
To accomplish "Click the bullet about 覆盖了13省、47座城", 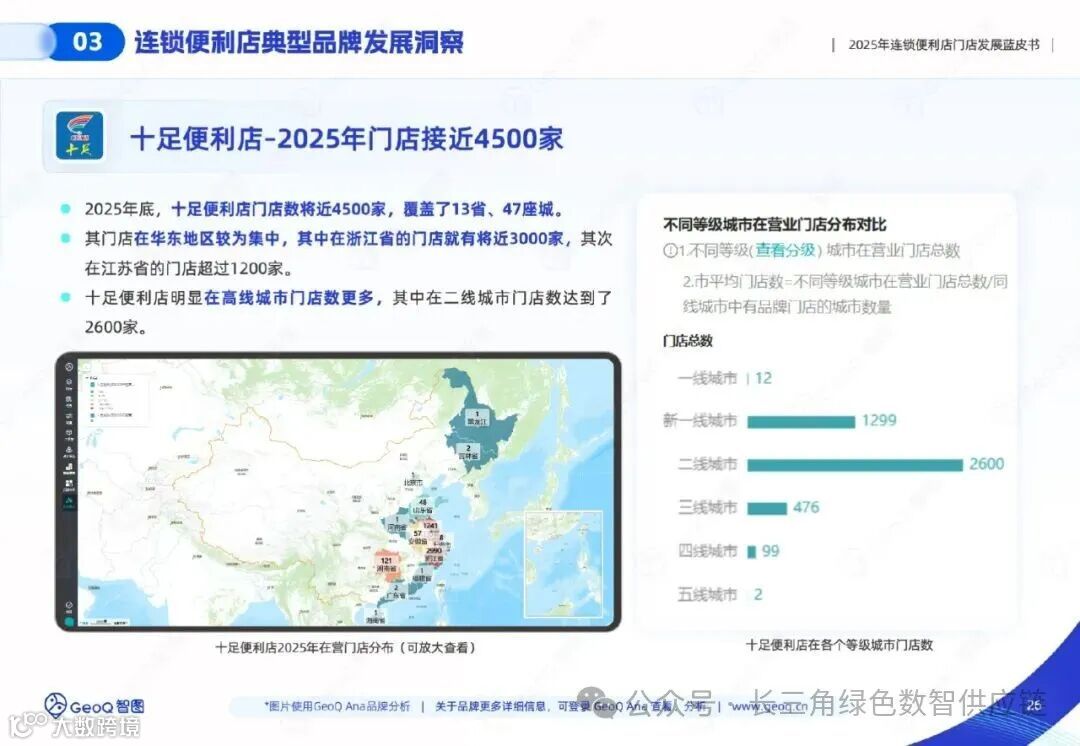I will coord(324,209).
